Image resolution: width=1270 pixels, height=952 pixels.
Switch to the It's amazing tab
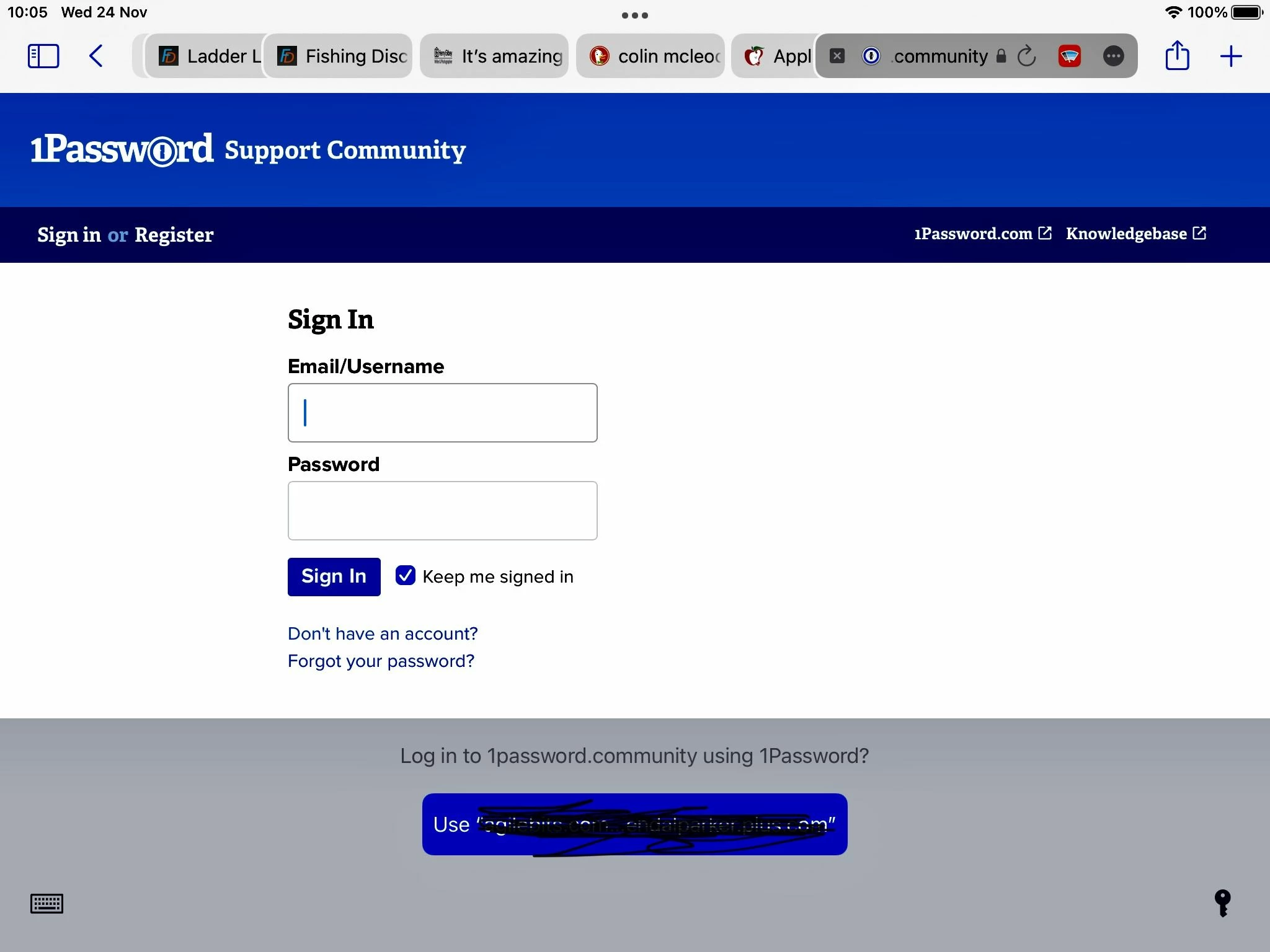[494, 56]
